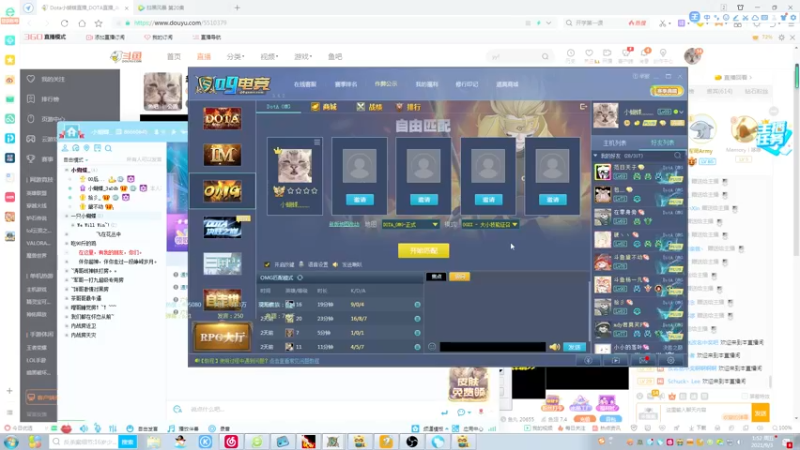This screenshot has width=800, height=450.
Task: Go to browser home page icon
Action: coord(82,23)
